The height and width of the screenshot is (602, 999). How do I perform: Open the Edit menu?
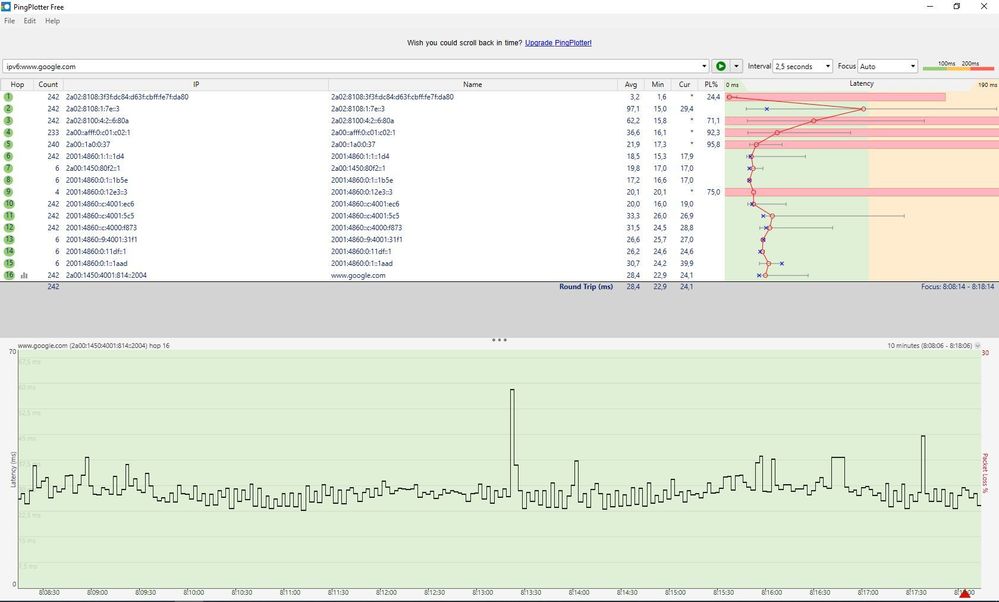[x=29, y=20]
